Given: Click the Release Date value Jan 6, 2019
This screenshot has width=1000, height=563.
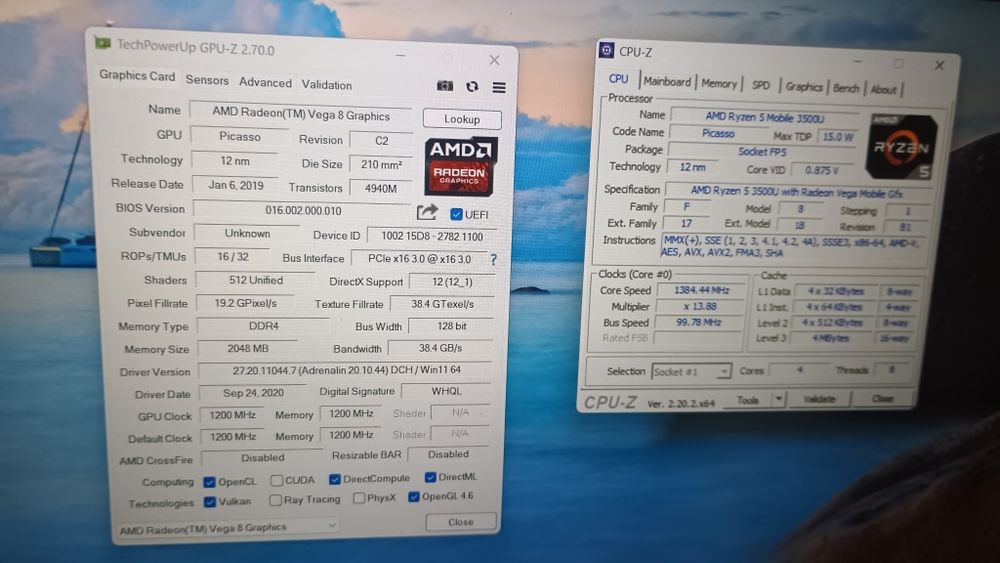Looking at the screenshot, I should [235, 185].
